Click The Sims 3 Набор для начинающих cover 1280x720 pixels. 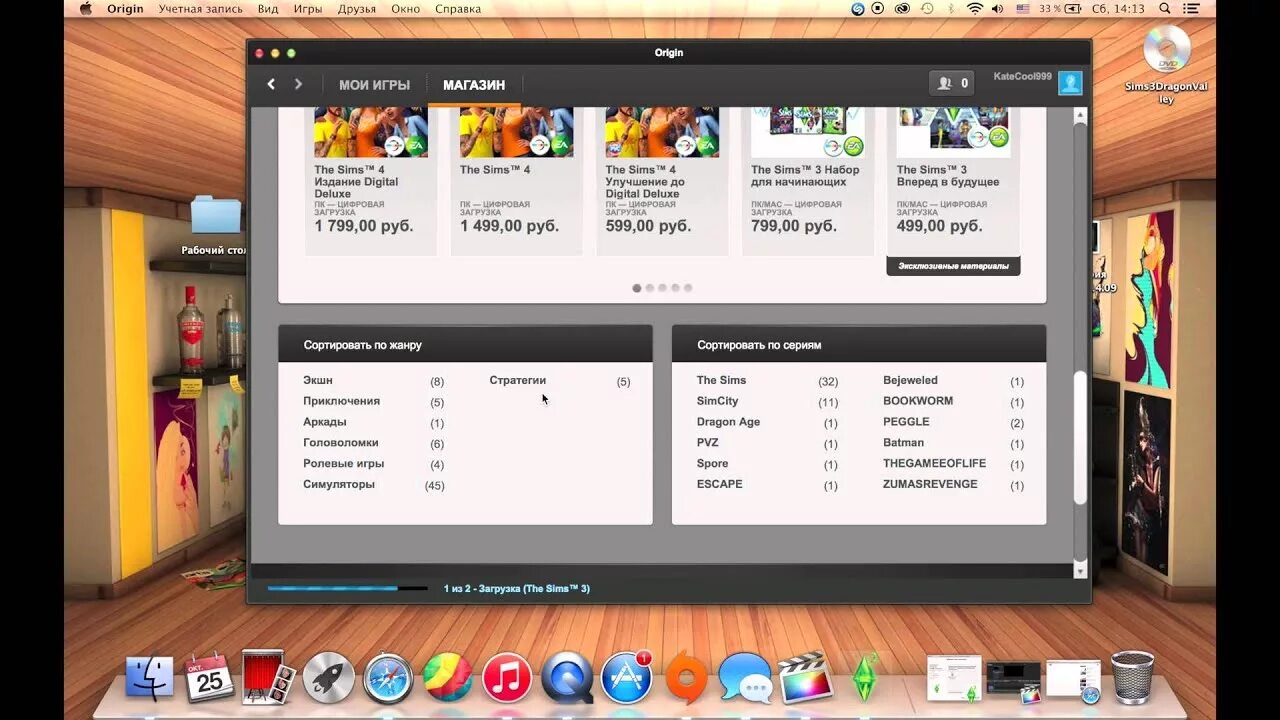[x=808, y=132]
